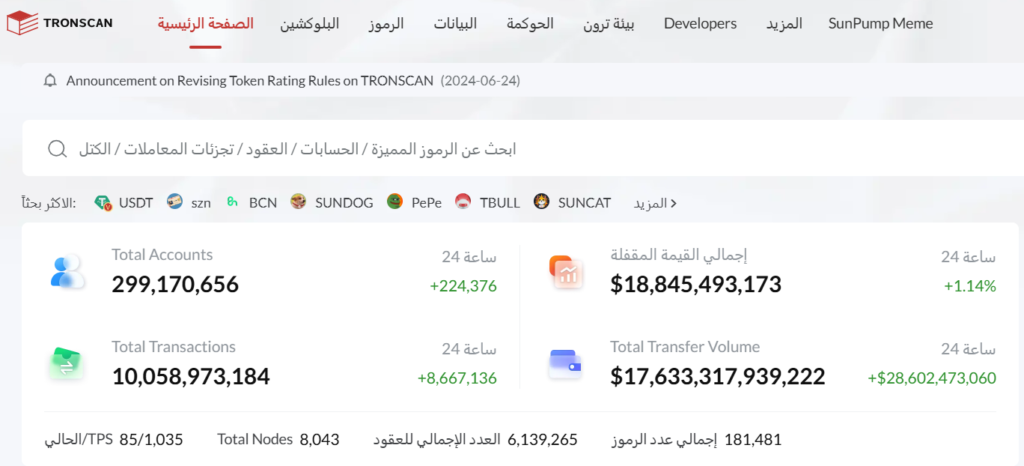Open the البيانات data menu
This screenshot has width=1024, height=466.
click(455, 24)
